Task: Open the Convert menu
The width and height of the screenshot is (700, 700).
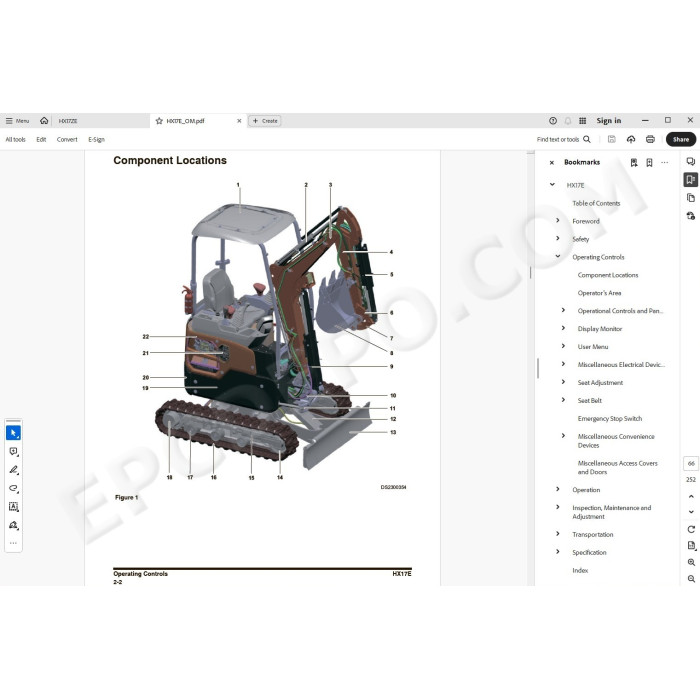Action: tap(67, 139)
